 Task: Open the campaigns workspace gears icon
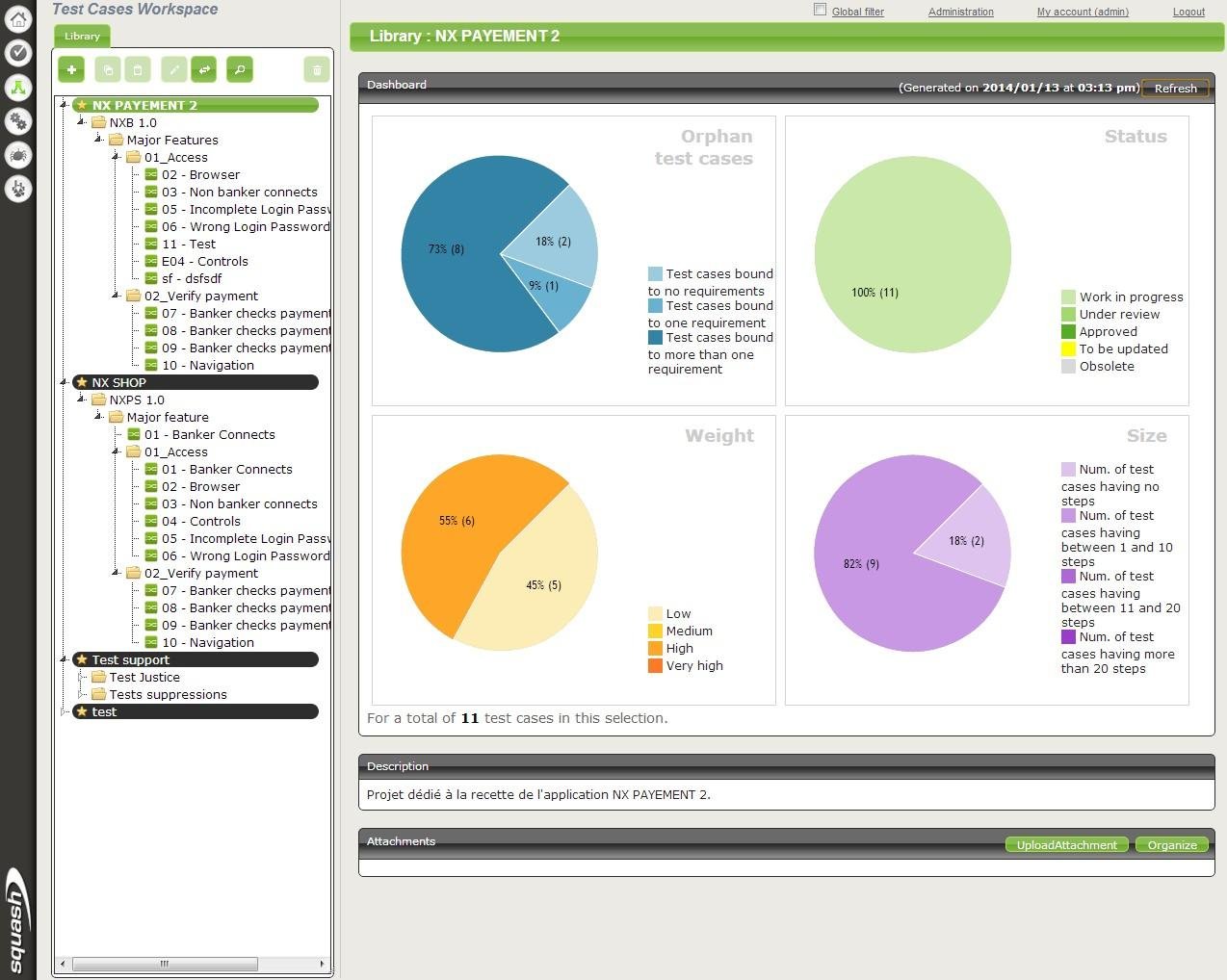point(18,121)
